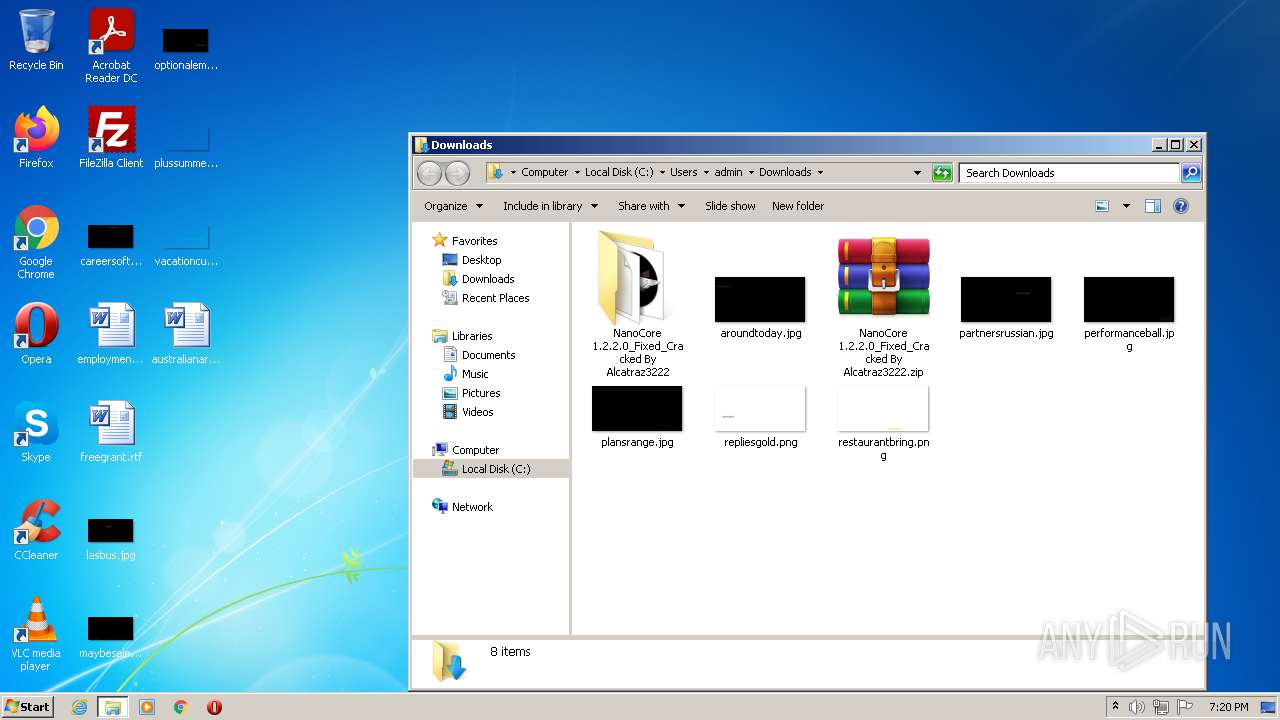The image size is (1280, 720).
Task: Select the NanoCore 1.2.2.0 zip archive
Action: click(x=883, y=307)
